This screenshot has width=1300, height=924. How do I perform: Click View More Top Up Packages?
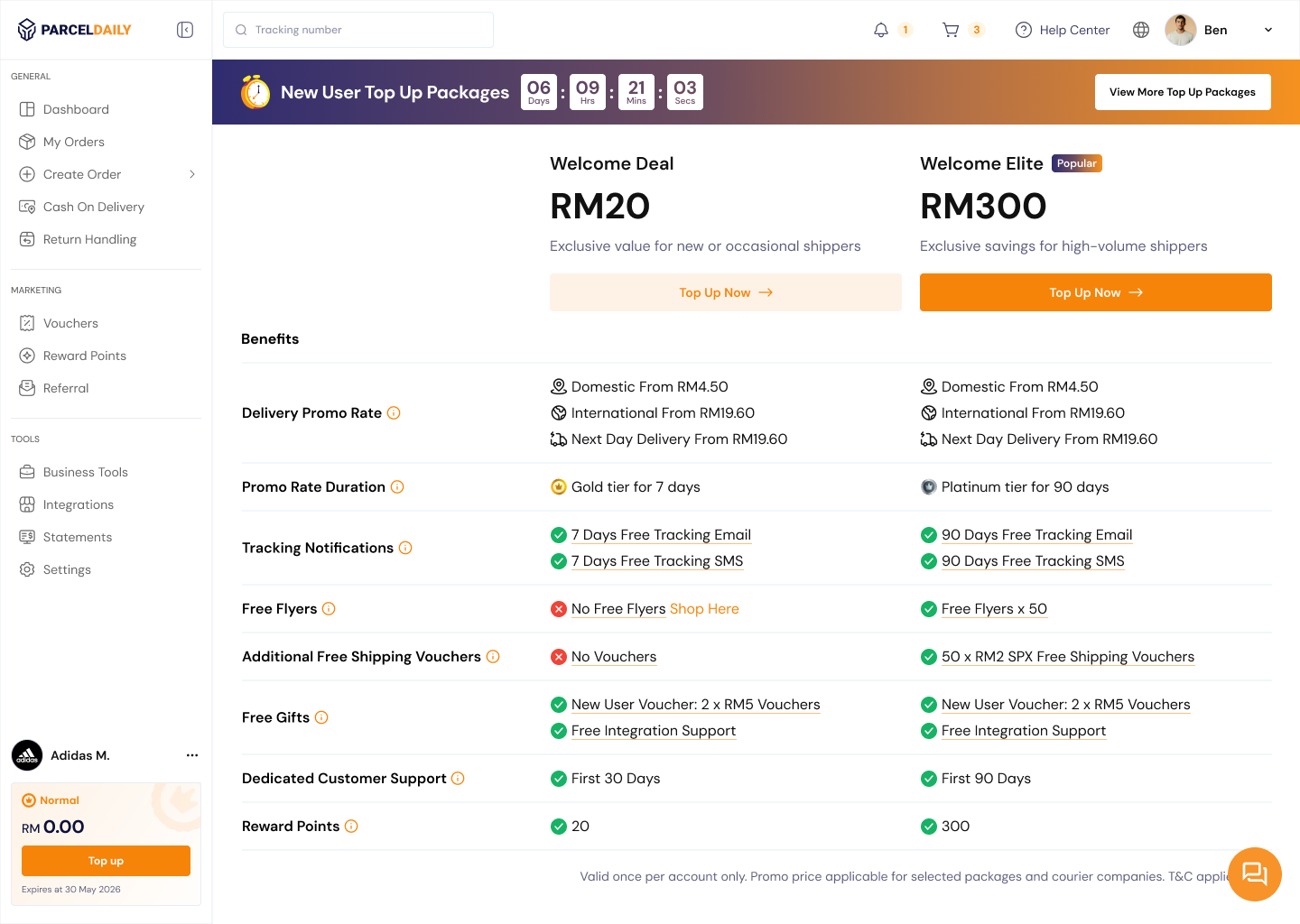(1182, 92)
